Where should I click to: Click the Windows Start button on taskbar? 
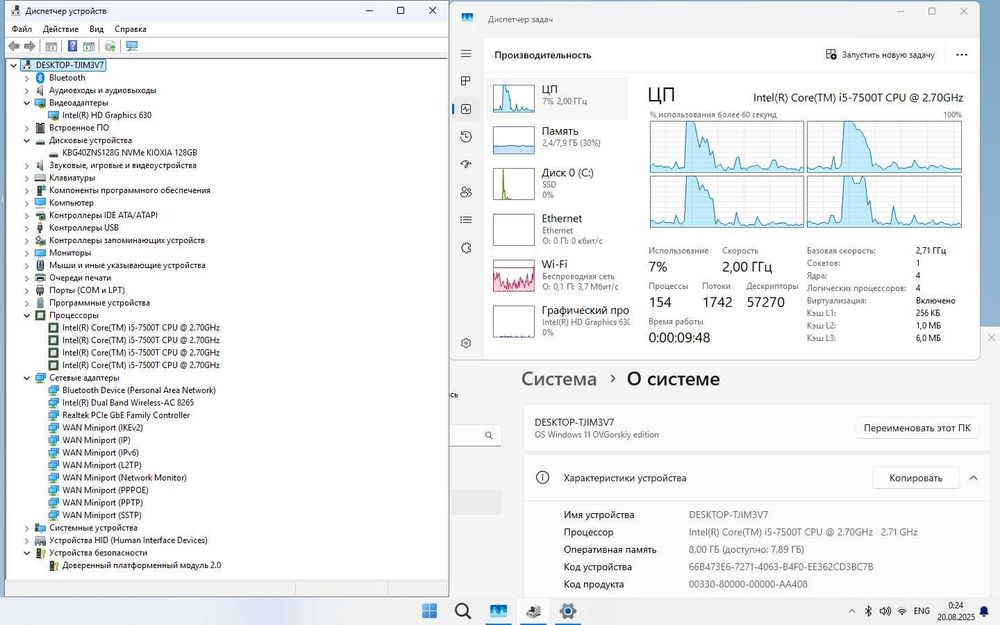[430, 611]
